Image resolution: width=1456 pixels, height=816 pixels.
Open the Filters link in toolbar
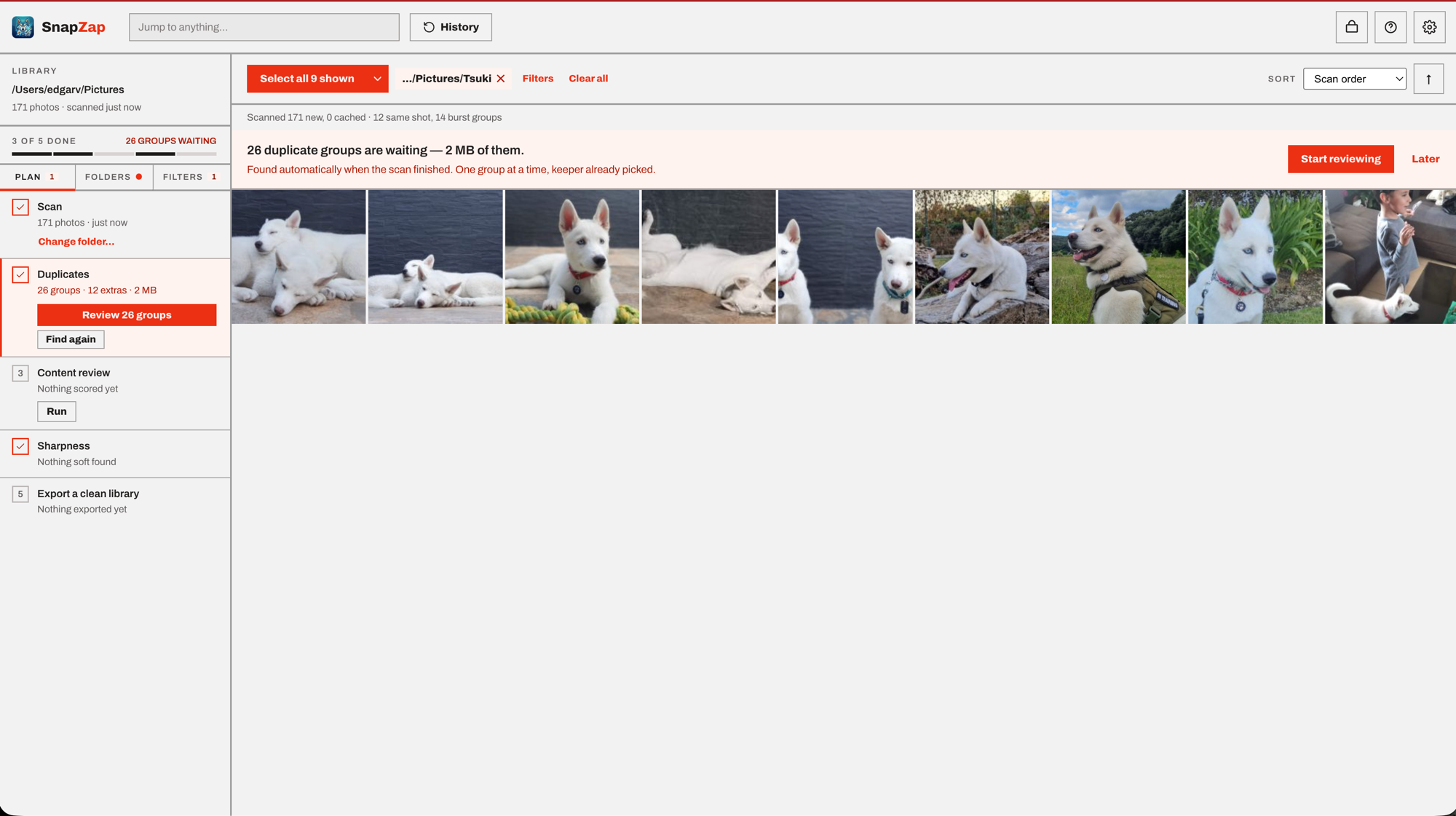point(537,79)
